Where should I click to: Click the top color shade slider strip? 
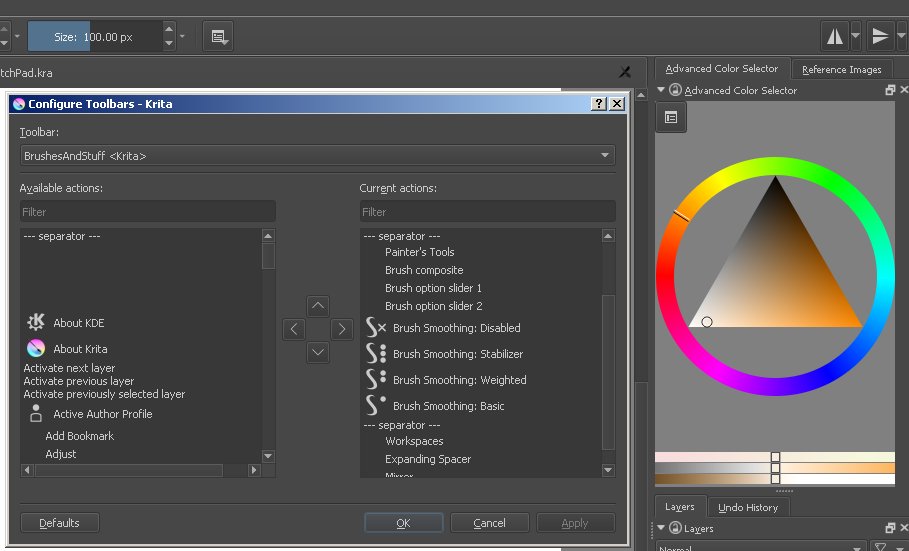(x=775, y=457)
